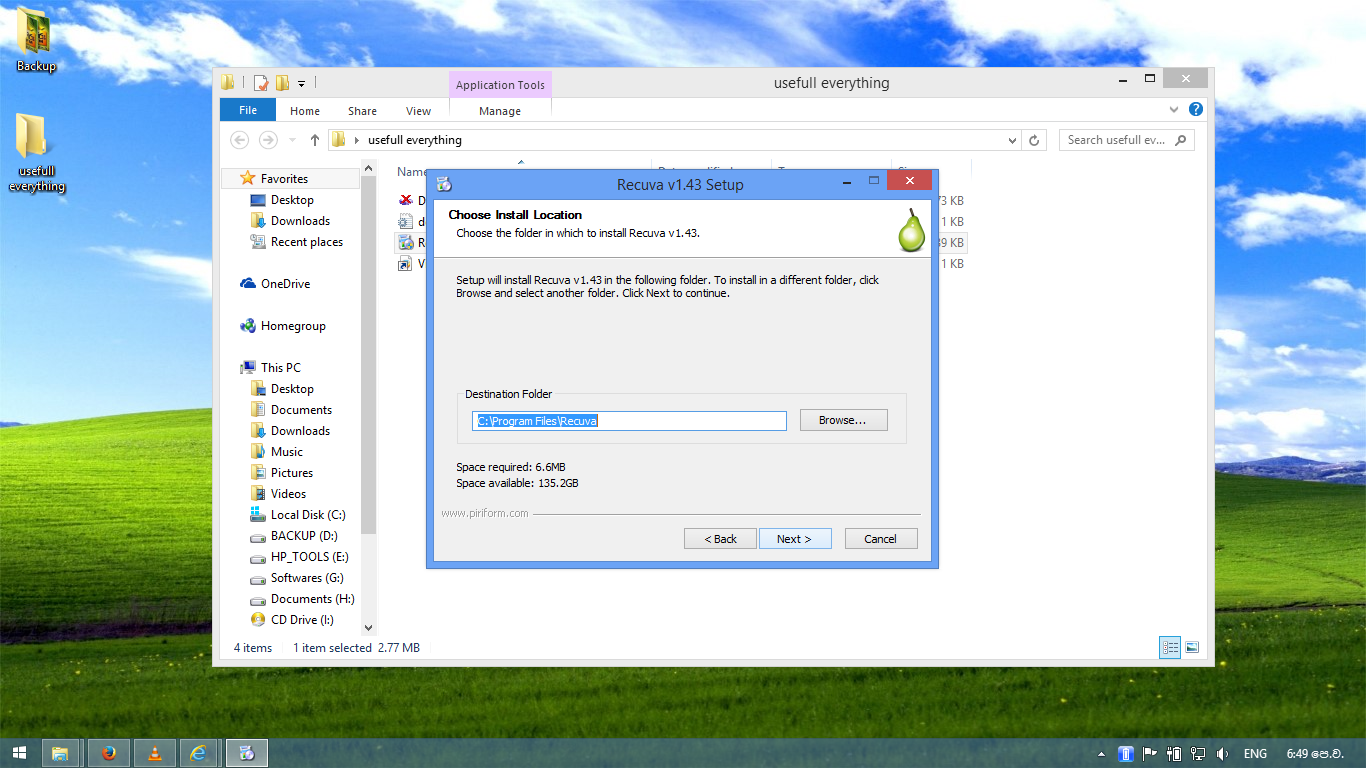The height and width of the screenshot is (768, 1366).
Task: Click the Browse... button in Recuva Setup
Action: click(842, 420)
